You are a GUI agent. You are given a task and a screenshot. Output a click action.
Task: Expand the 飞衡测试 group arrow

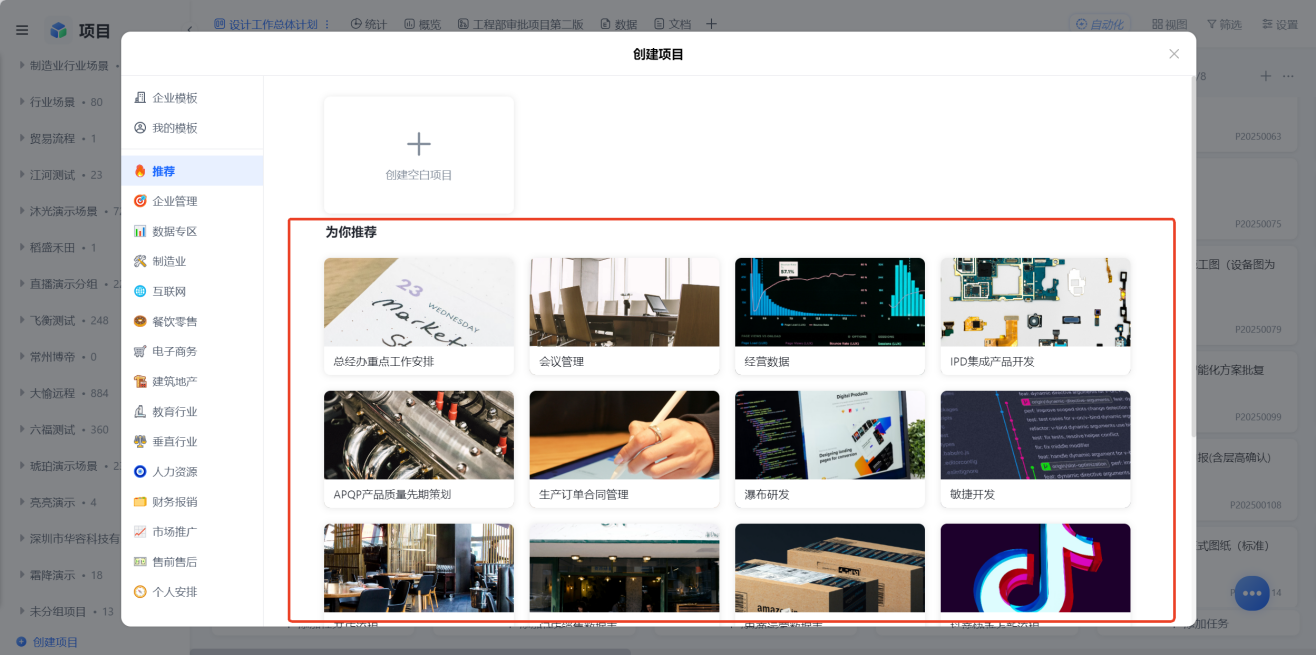tap(22, 320)
